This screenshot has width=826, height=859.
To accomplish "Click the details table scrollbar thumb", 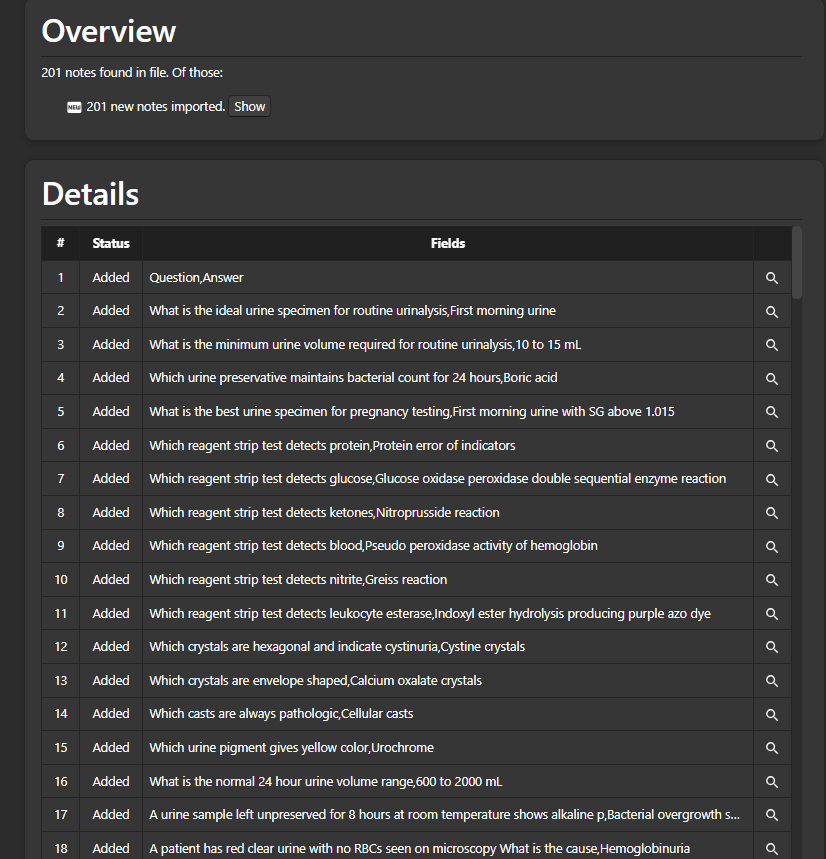I will coord(797,263).
